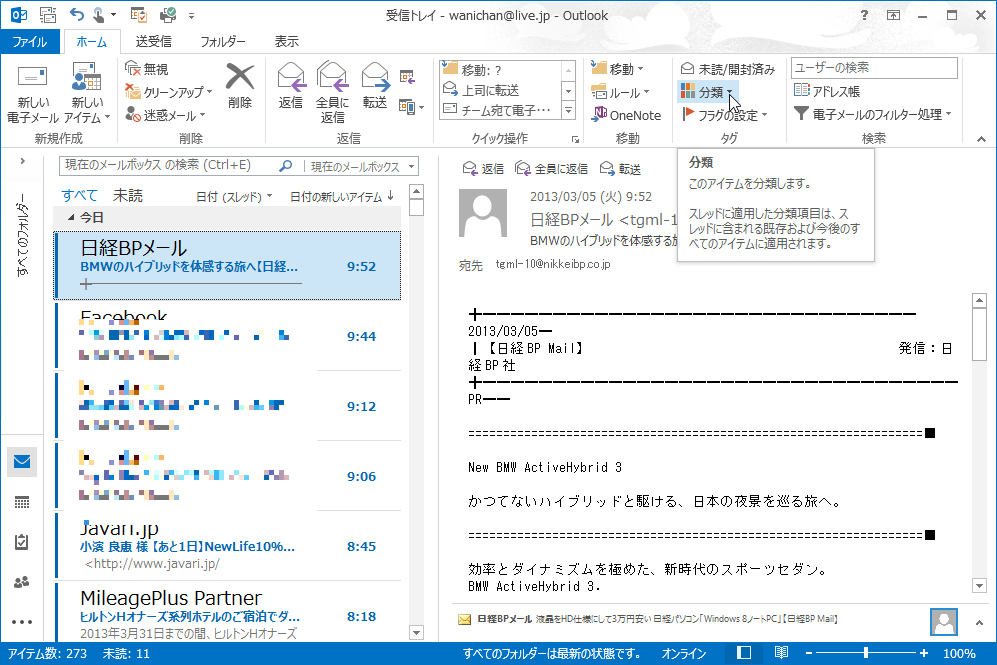This screenshot has height=665, width=997.
Task: Click the mailbox search box
Action: click(167, 166)
